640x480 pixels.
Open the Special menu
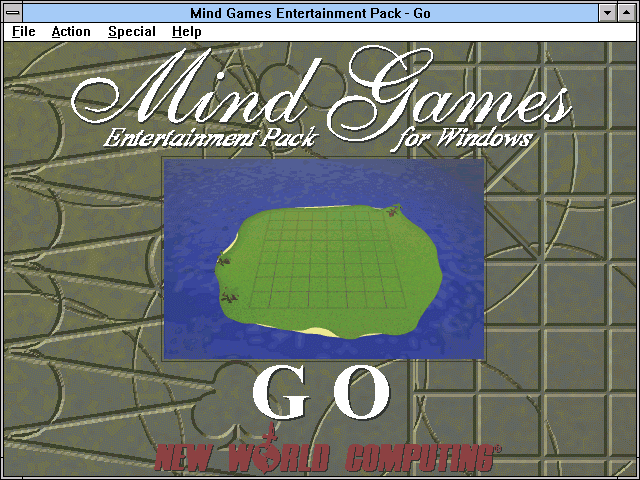click(x=132, y=32)
